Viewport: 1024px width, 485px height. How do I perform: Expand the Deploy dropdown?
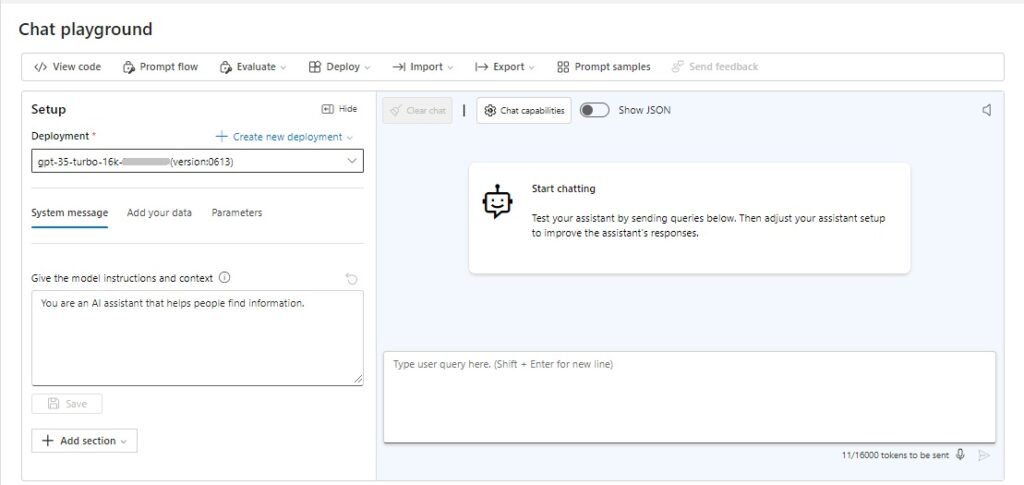tap(339, 67)
